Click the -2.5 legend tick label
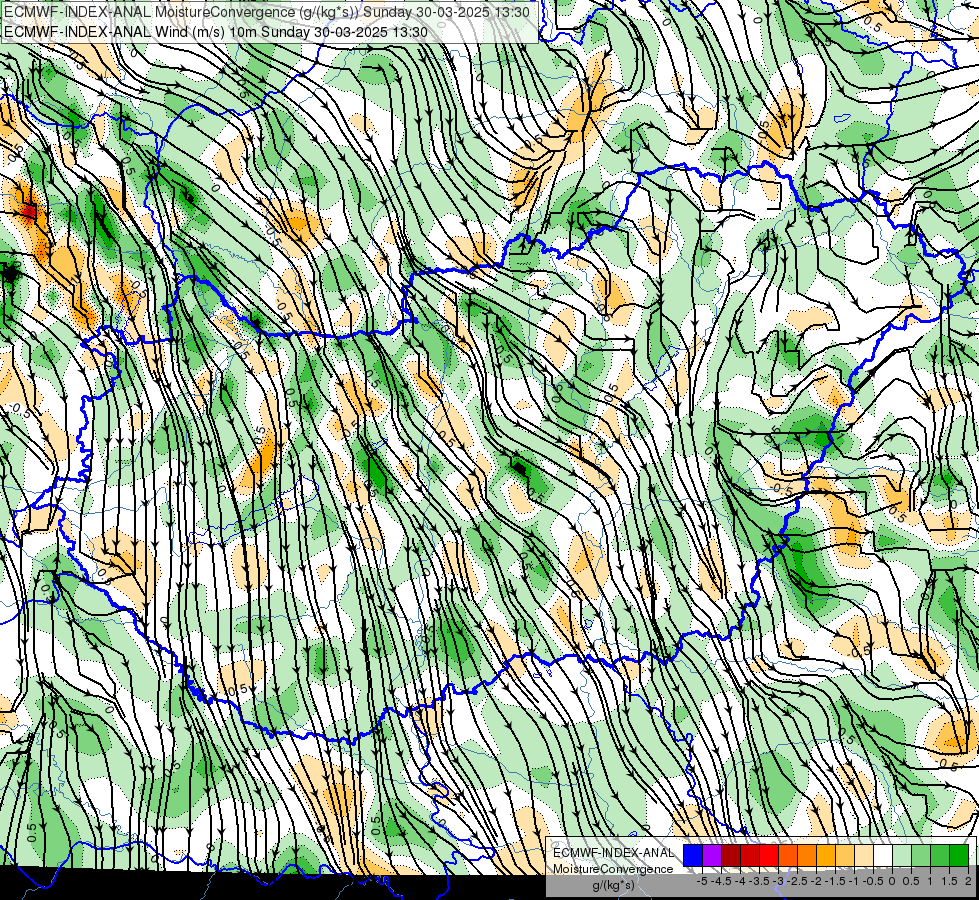The width and height of the screenshot is (979, 900). (797, 881)
